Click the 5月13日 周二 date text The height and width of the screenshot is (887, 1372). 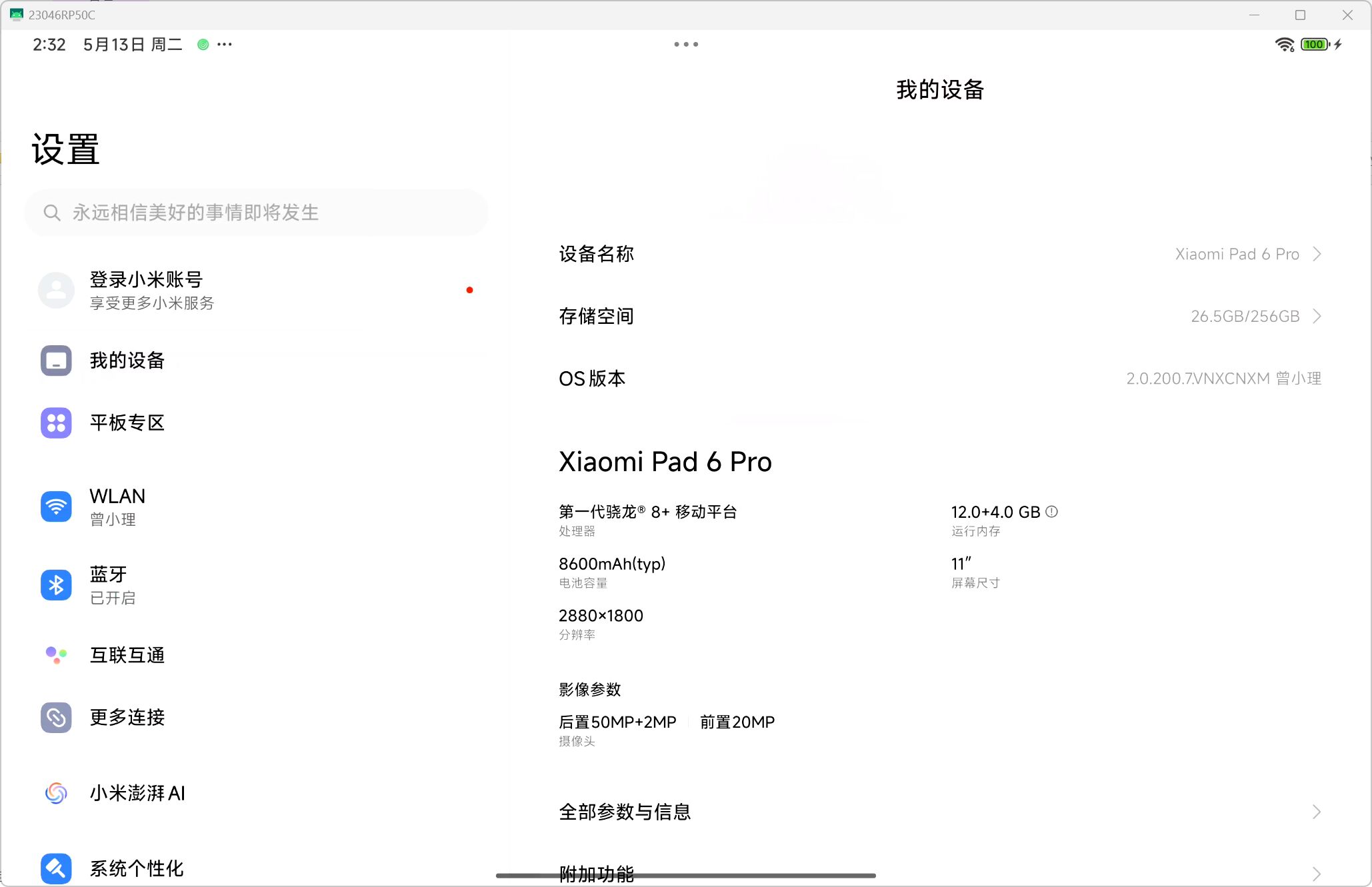133,45
